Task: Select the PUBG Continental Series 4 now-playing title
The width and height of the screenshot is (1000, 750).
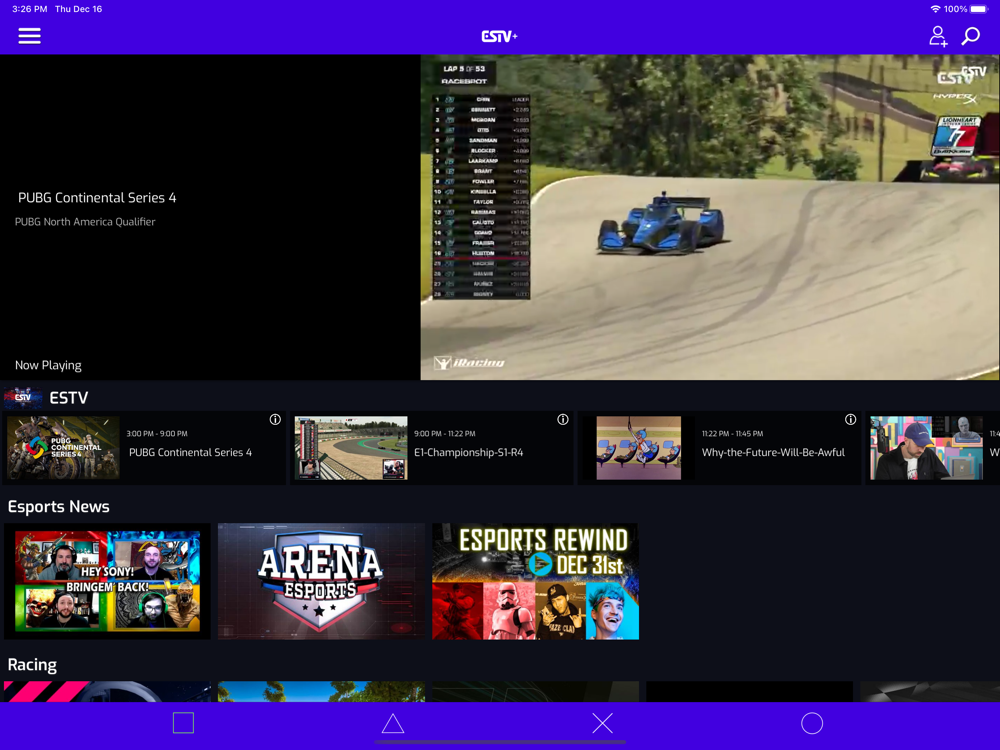Action: [97, 198]
